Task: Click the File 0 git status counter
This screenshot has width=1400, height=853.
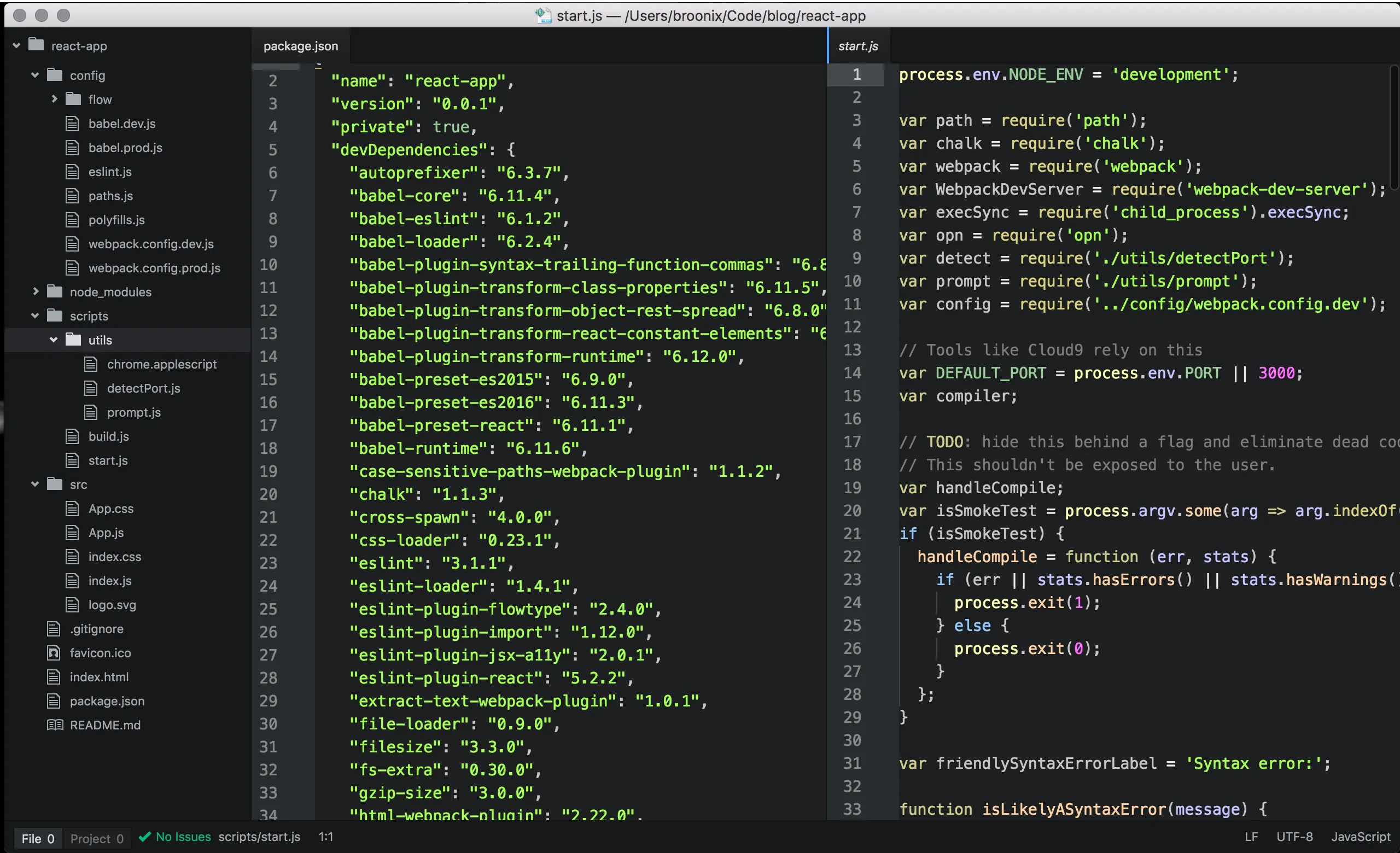Action: (x=38, y=838)
